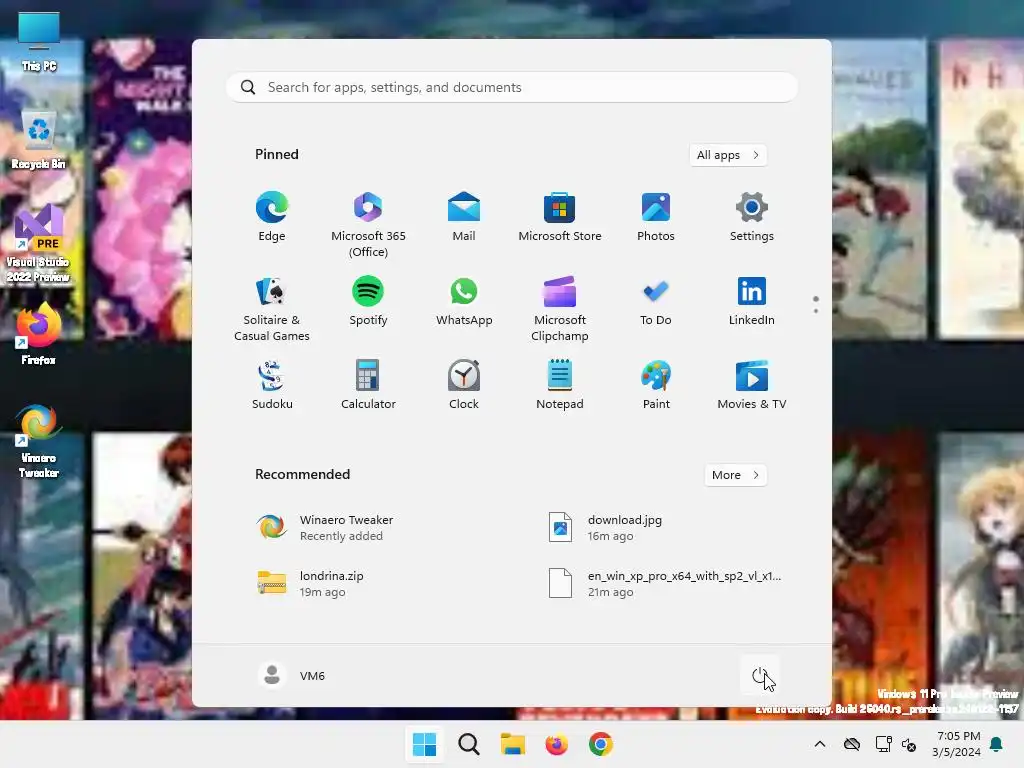
Task: Launch Spotify
Action: click(368, 301)
